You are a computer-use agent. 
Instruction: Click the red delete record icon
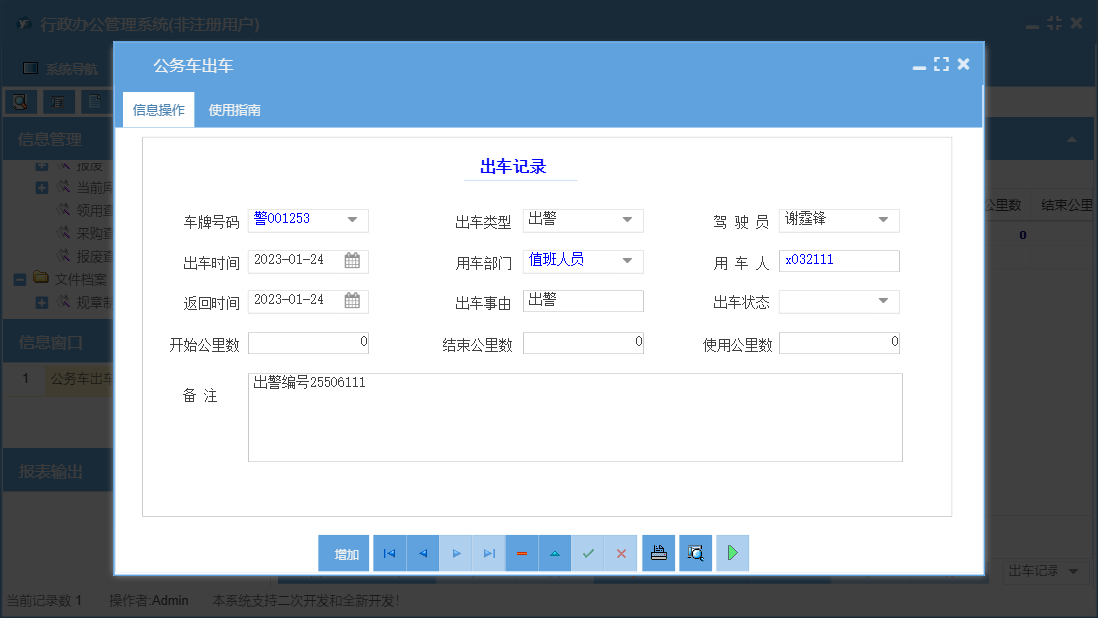pyautogui.click(x=521, y=553)
